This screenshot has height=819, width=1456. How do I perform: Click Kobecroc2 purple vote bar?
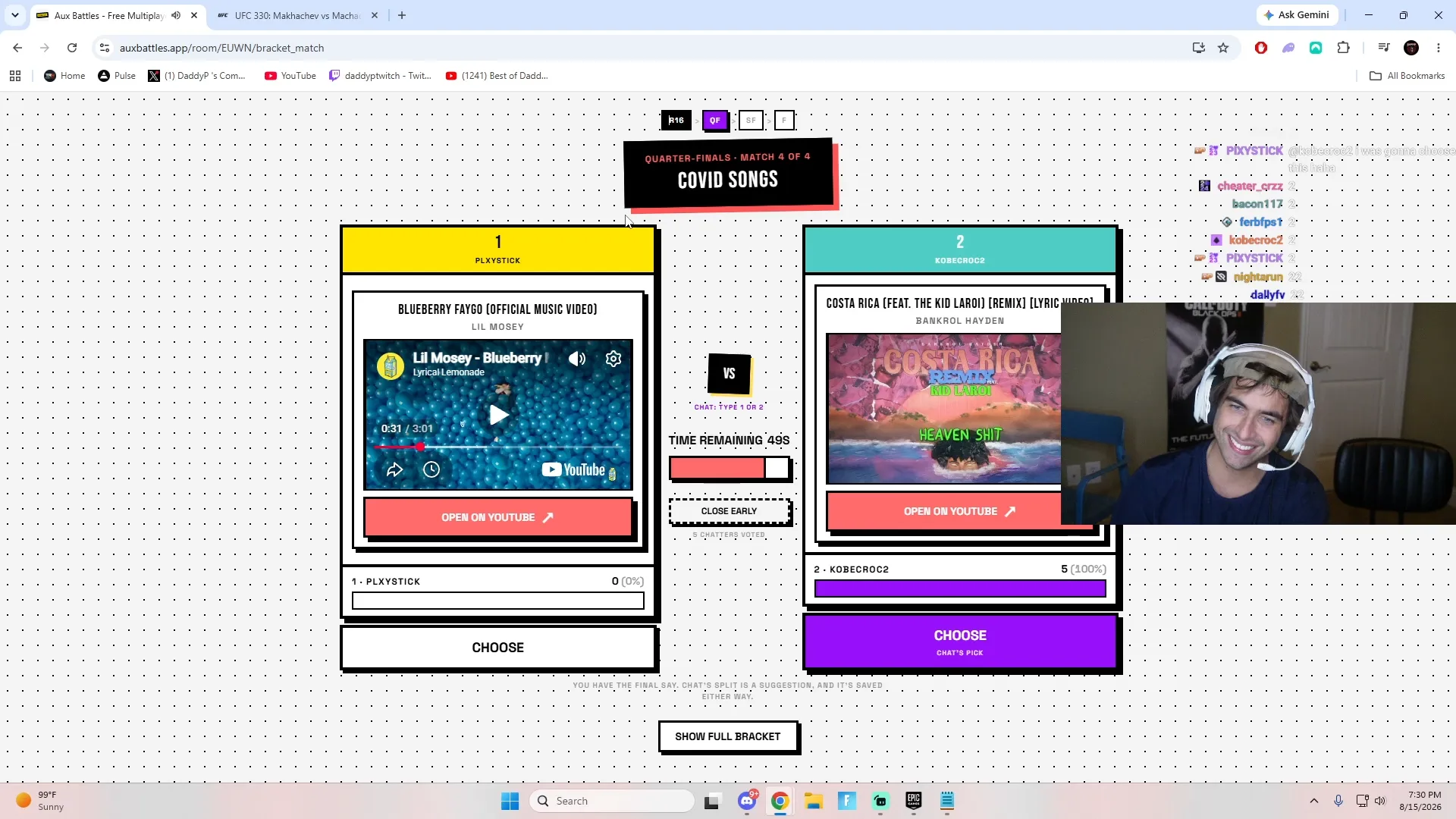click(960, 588)
